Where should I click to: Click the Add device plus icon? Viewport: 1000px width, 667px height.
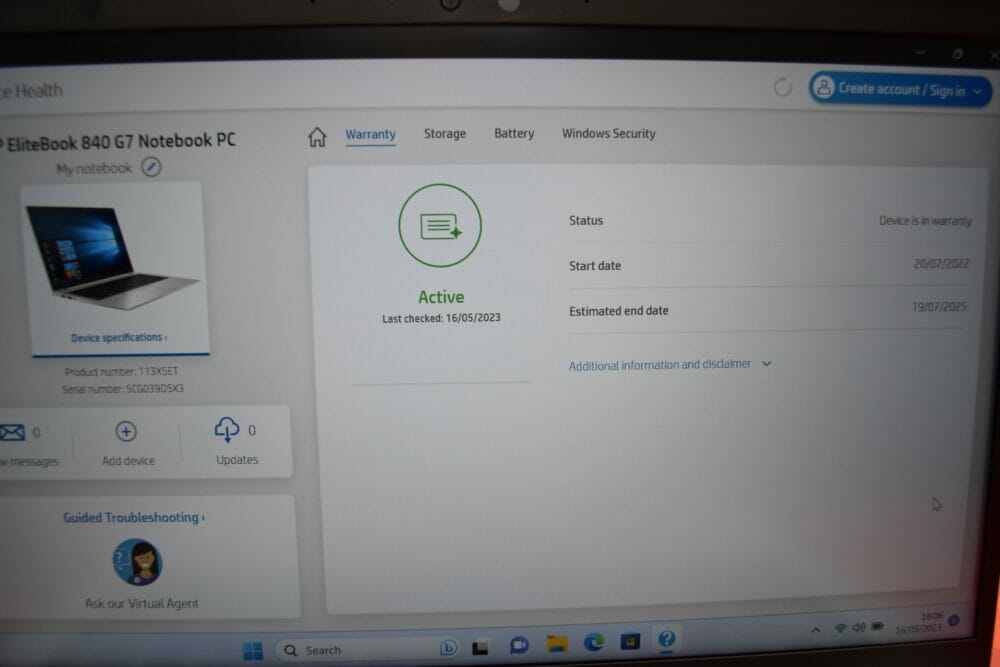[x=126, y=432]
